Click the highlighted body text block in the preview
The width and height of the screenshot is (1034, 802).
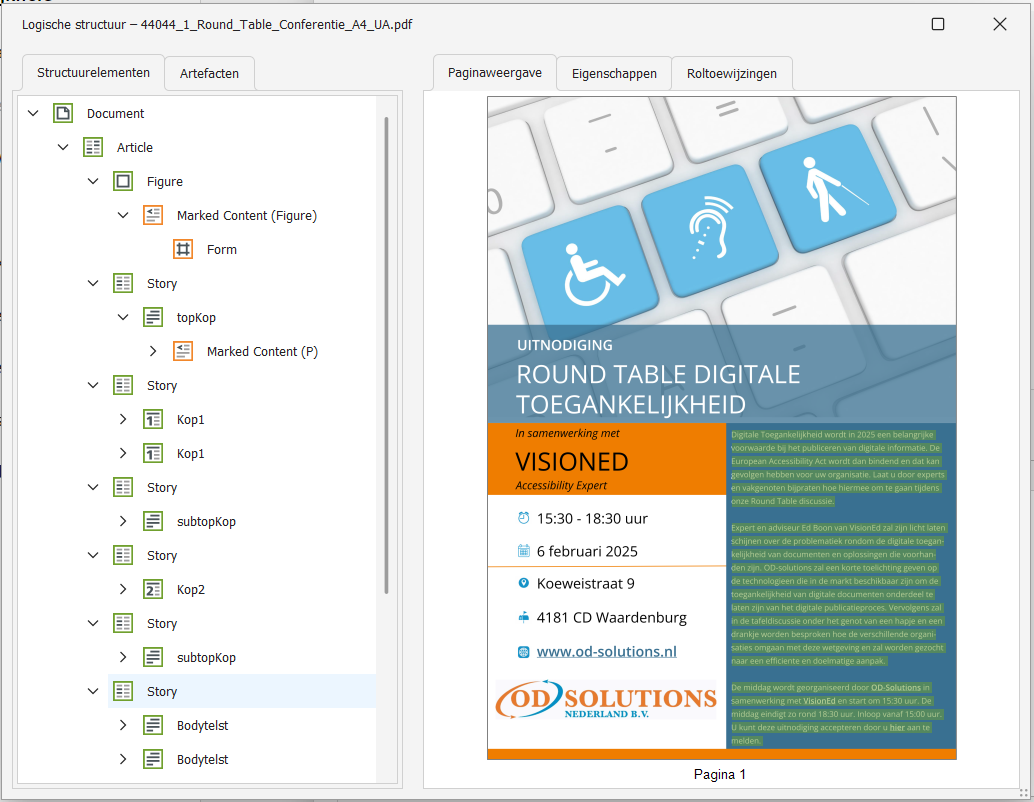pyautogui.click(x=838, y=587)
